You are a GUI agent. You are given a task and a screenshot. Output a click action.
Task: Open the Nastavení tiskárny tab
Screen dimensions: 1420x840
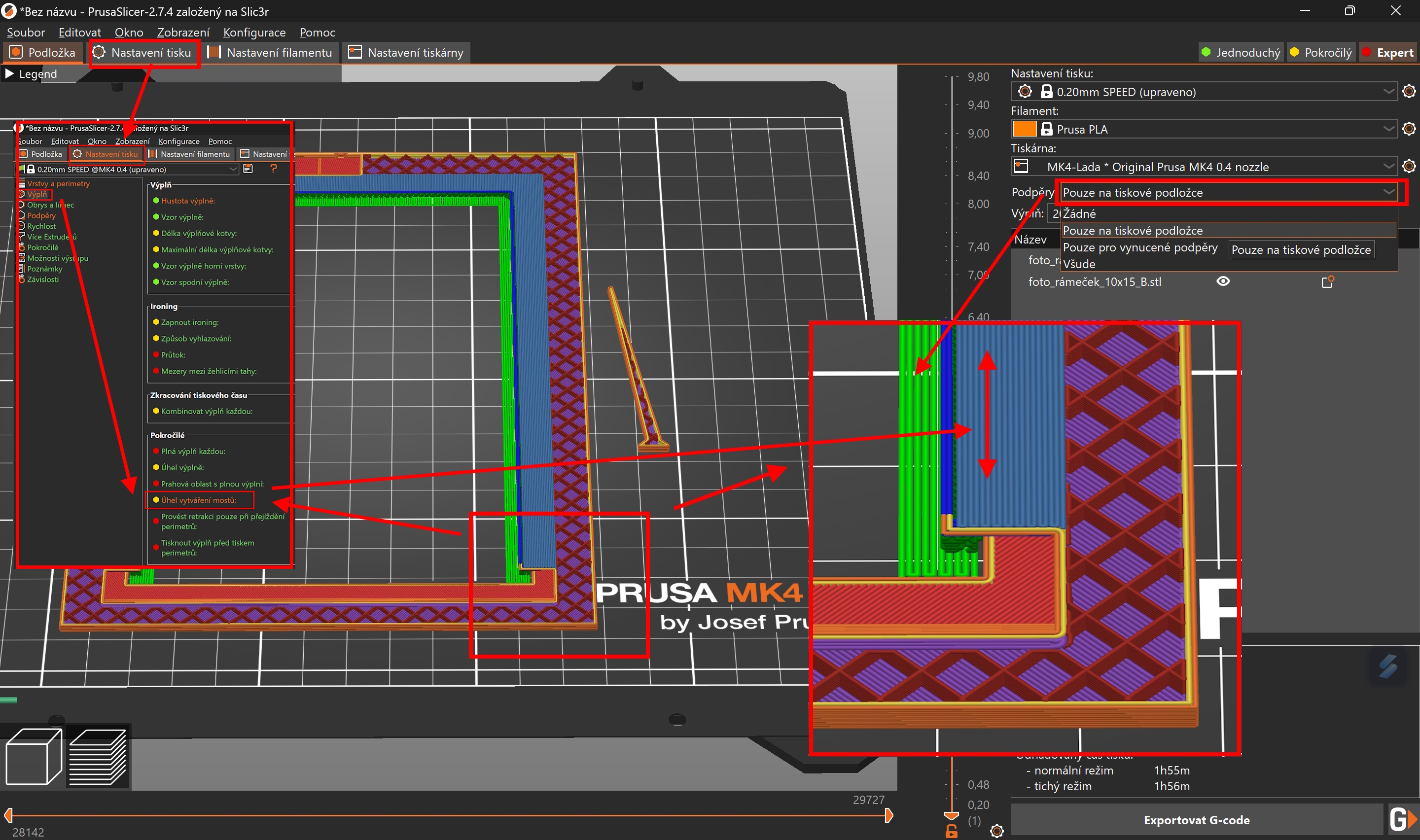[x=406, y=53]
